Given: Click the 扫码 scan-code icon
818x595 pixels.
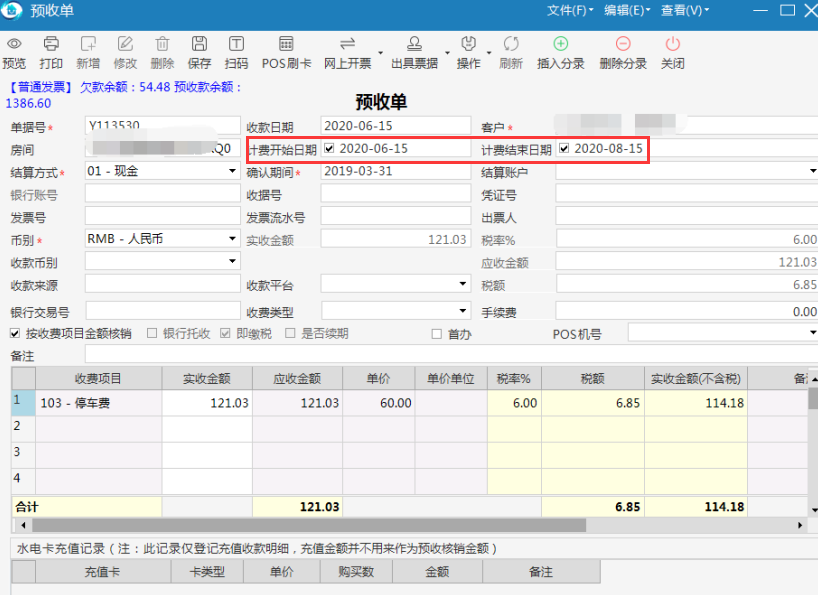Looking at the screenshot, I should pyautogui.click(x=236, y=44).
